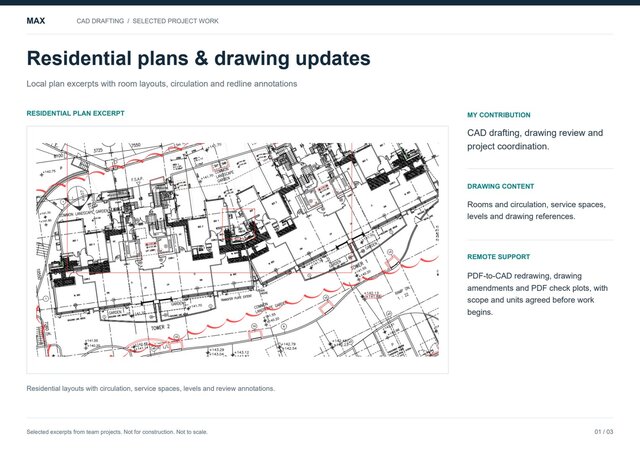
Task: Click the TOWER 1 label on the plan
Action: (x=359, y=265)
